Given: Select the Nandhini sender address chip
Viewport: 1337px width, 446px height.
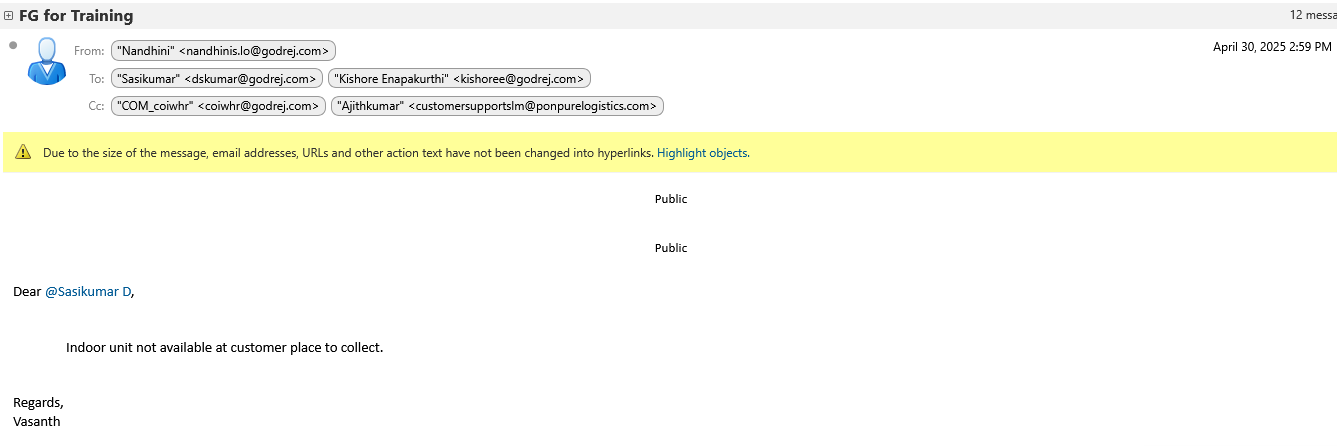Looking at the screenshot, I should [x=223, y=50].
